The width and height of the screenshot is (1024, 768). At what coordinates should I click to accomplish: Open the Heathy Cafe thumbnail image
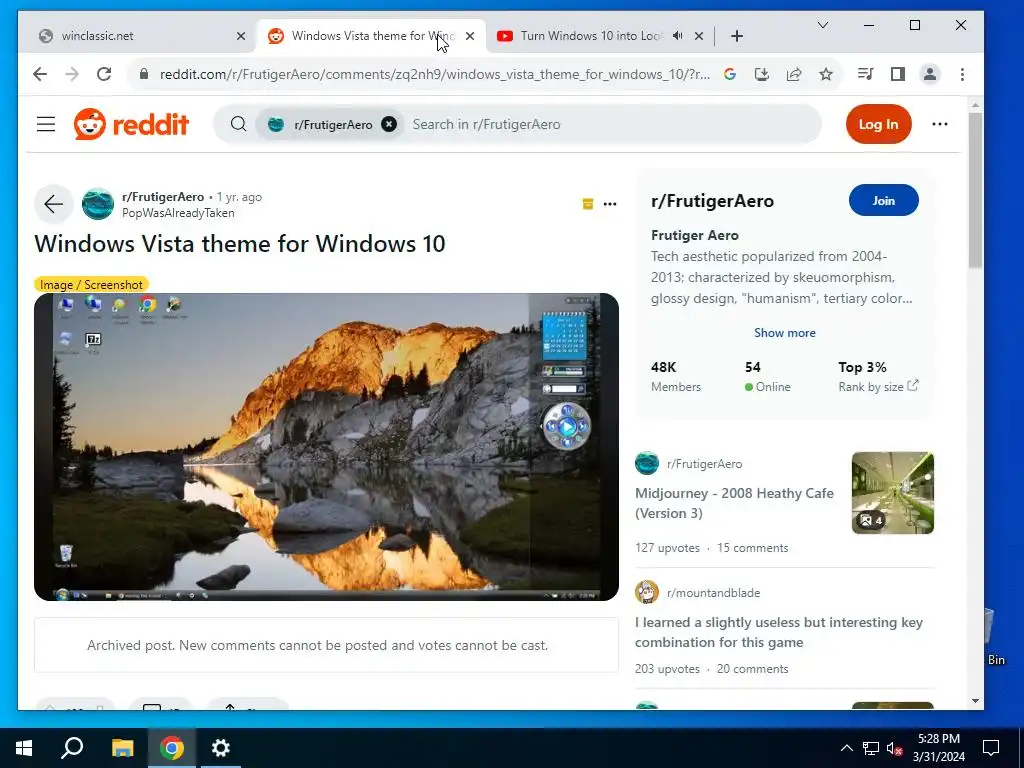pyautogui.click(x=892, y=493)
